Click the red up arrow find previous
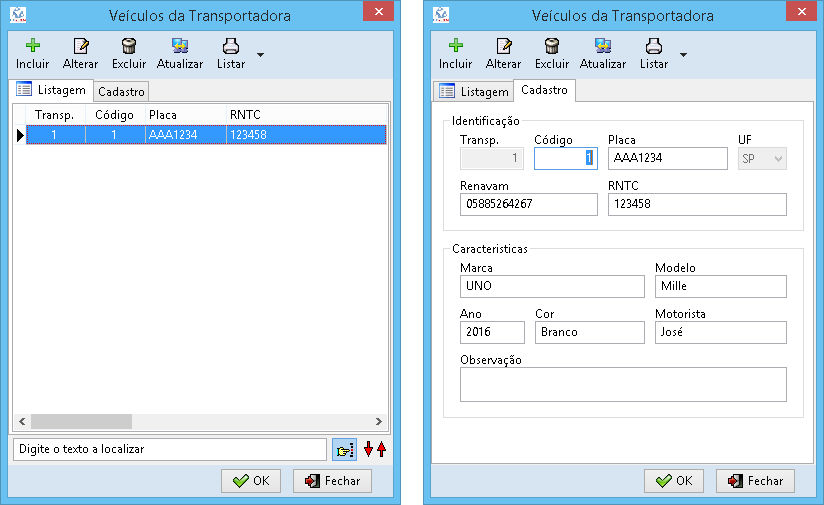 (x=382, y=449)
